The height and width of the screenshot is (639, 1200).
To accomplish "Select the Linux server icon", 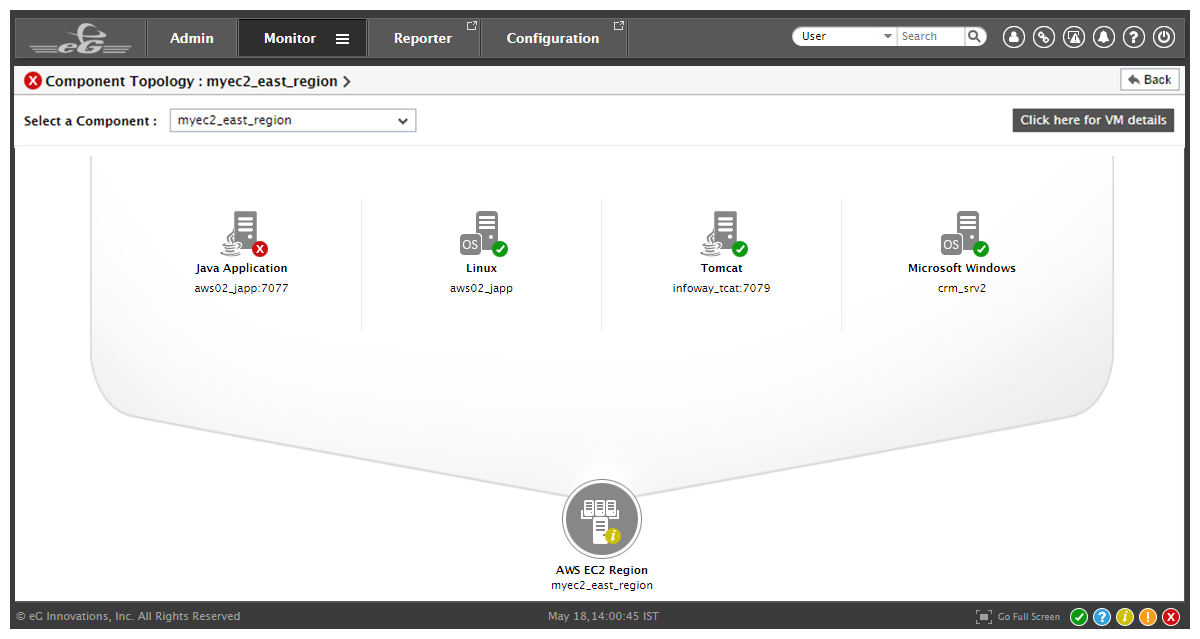I will (483, 234).
